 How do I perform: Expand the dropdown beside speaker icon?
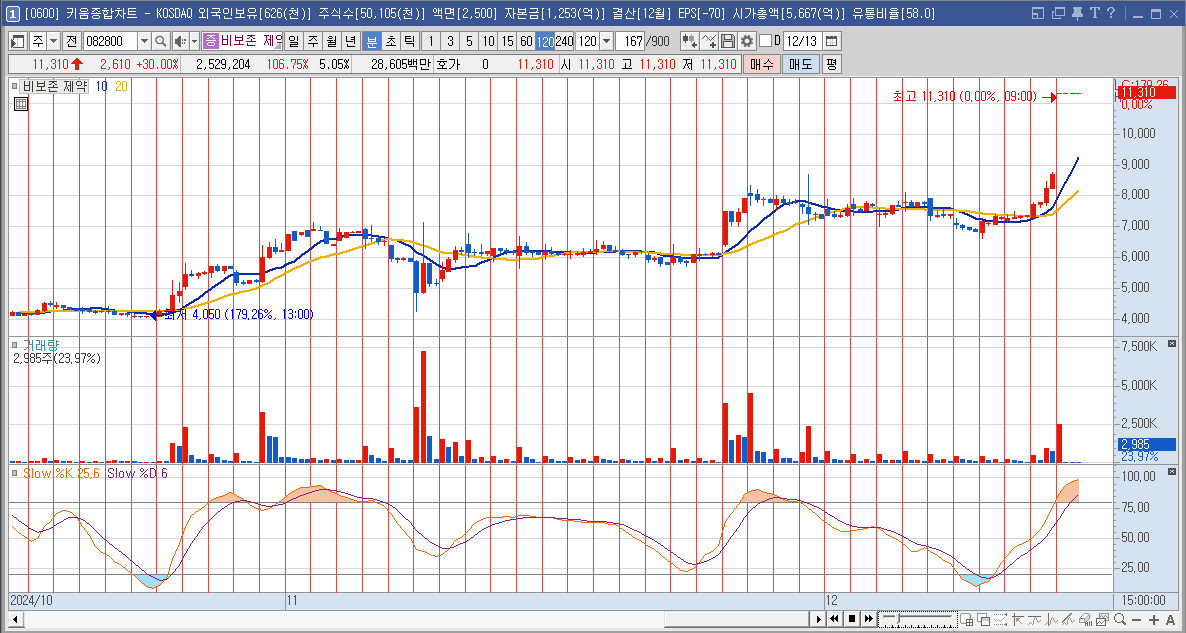[x=194, y=42]
